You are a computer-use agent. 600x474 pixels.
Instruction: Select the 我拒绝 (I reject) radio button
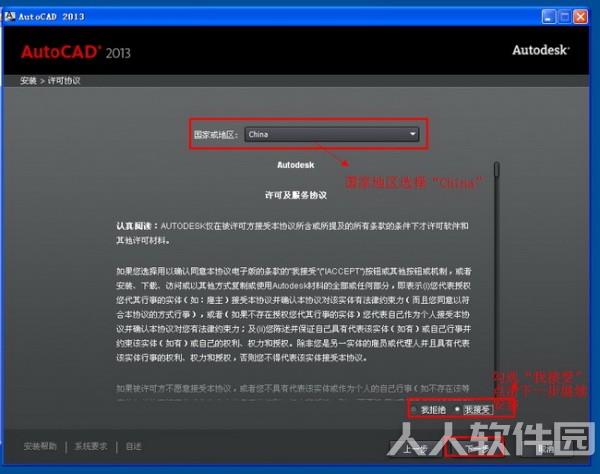[x=414, y=410]
